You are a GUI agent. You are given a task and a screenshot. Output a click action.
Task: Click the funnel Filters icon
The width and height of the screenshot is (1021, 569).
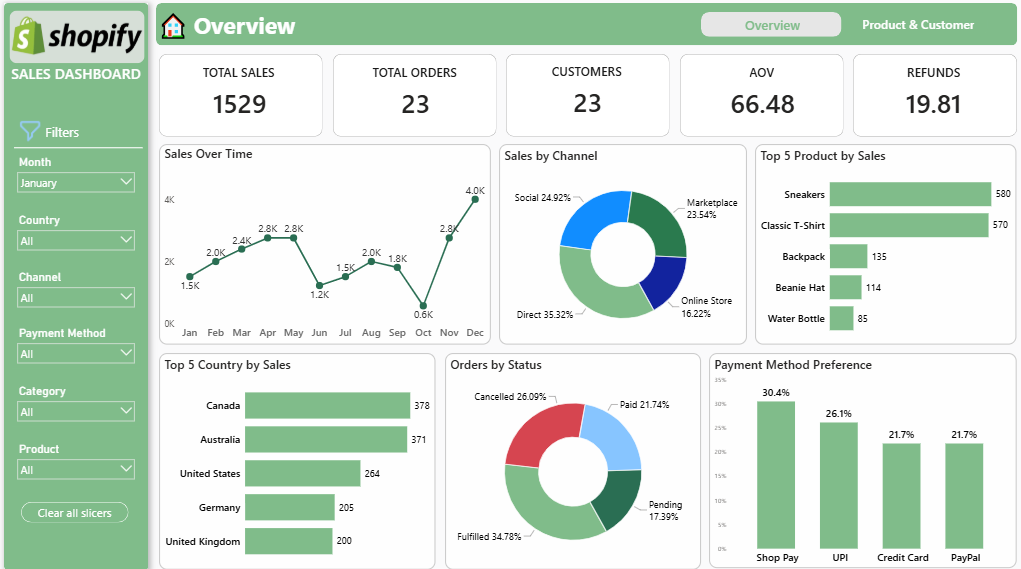29,131
